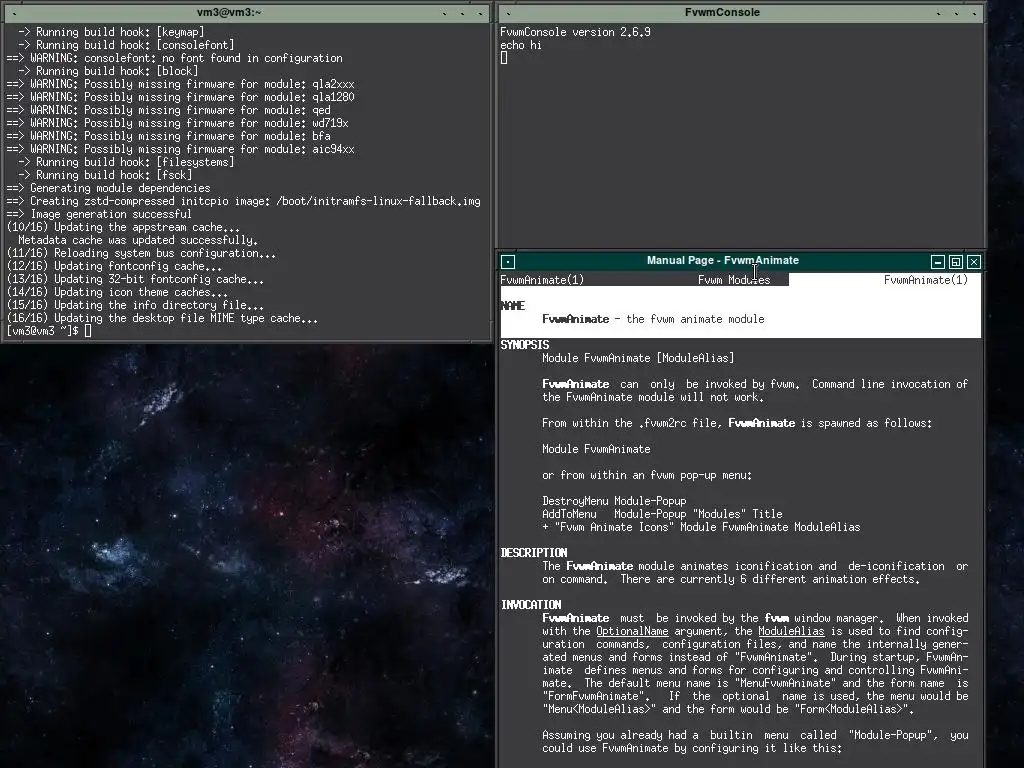The image size is (1024, 768).
Task: Click the 'AddToMenu Module-Popup "Modules" Title' line
Action: pos(662,514)
